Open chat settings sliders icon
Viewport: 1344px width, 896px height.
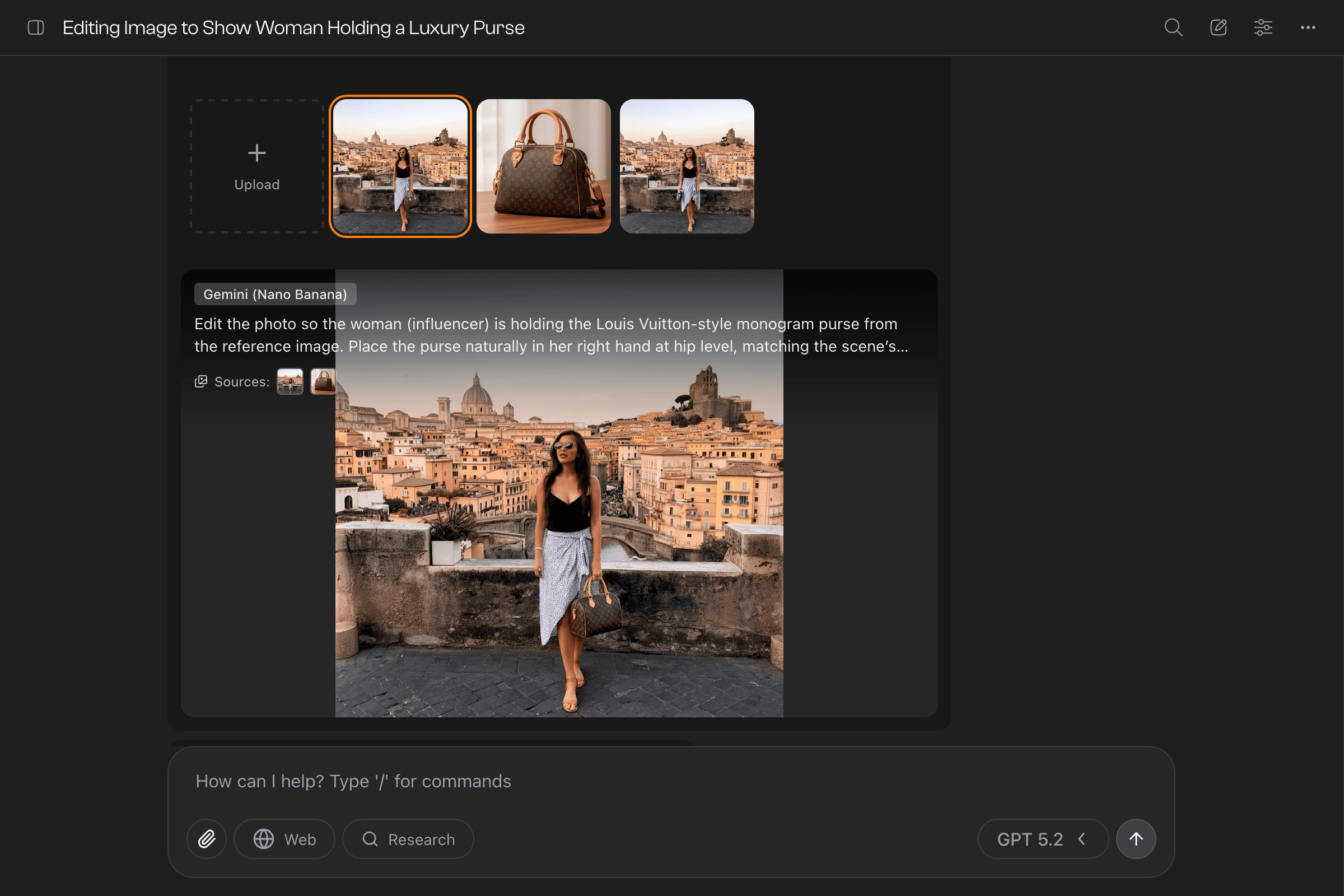pos(1263,27)
